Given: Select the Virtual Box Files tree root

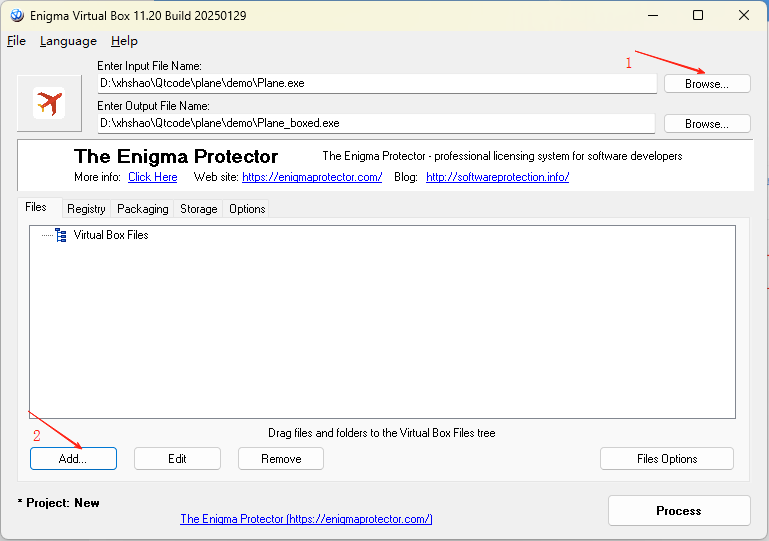Looking at the screenshot, I should 111,235.
